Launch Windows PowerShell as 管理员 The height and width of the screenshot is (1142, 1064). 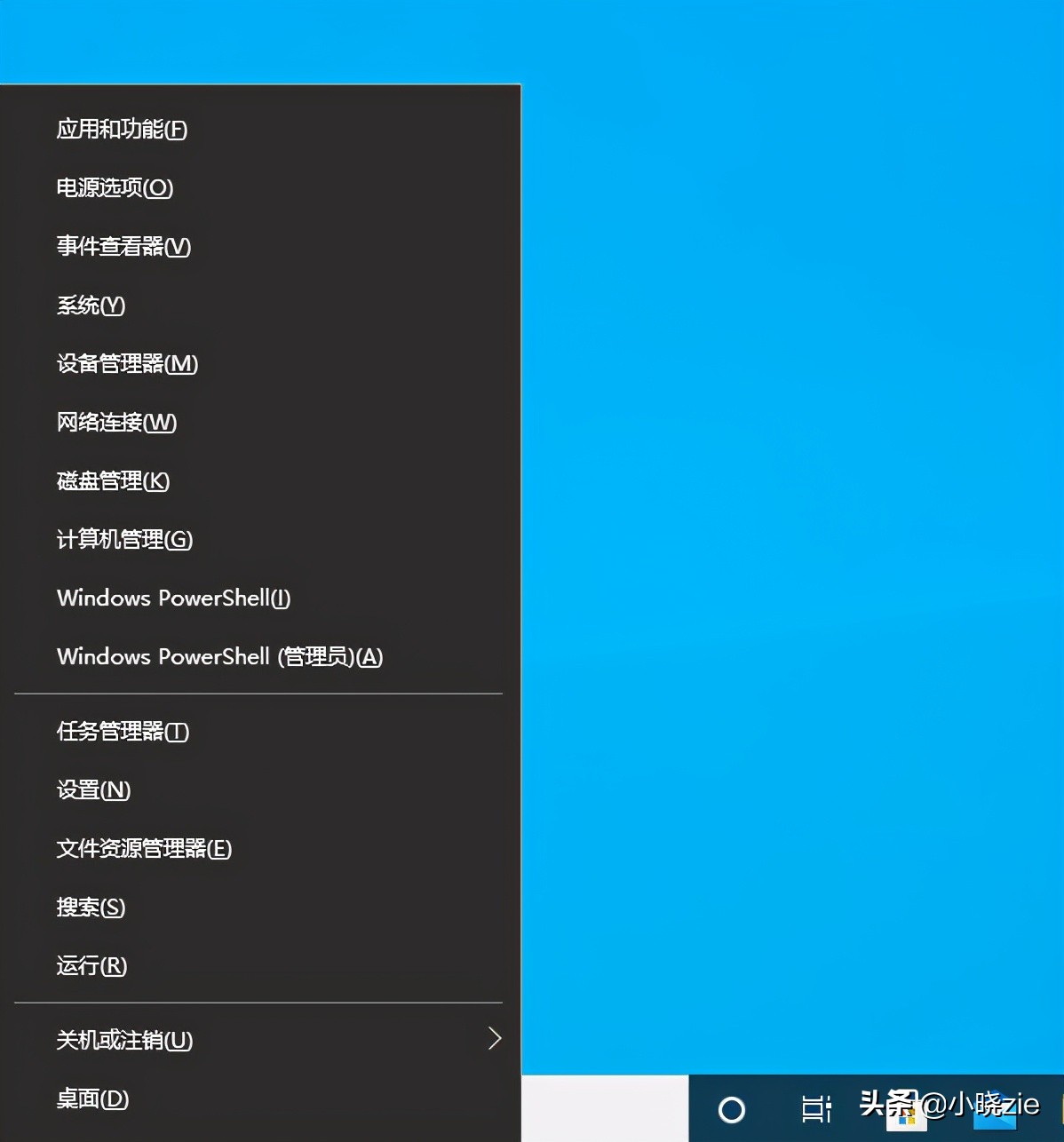[218, 657]
